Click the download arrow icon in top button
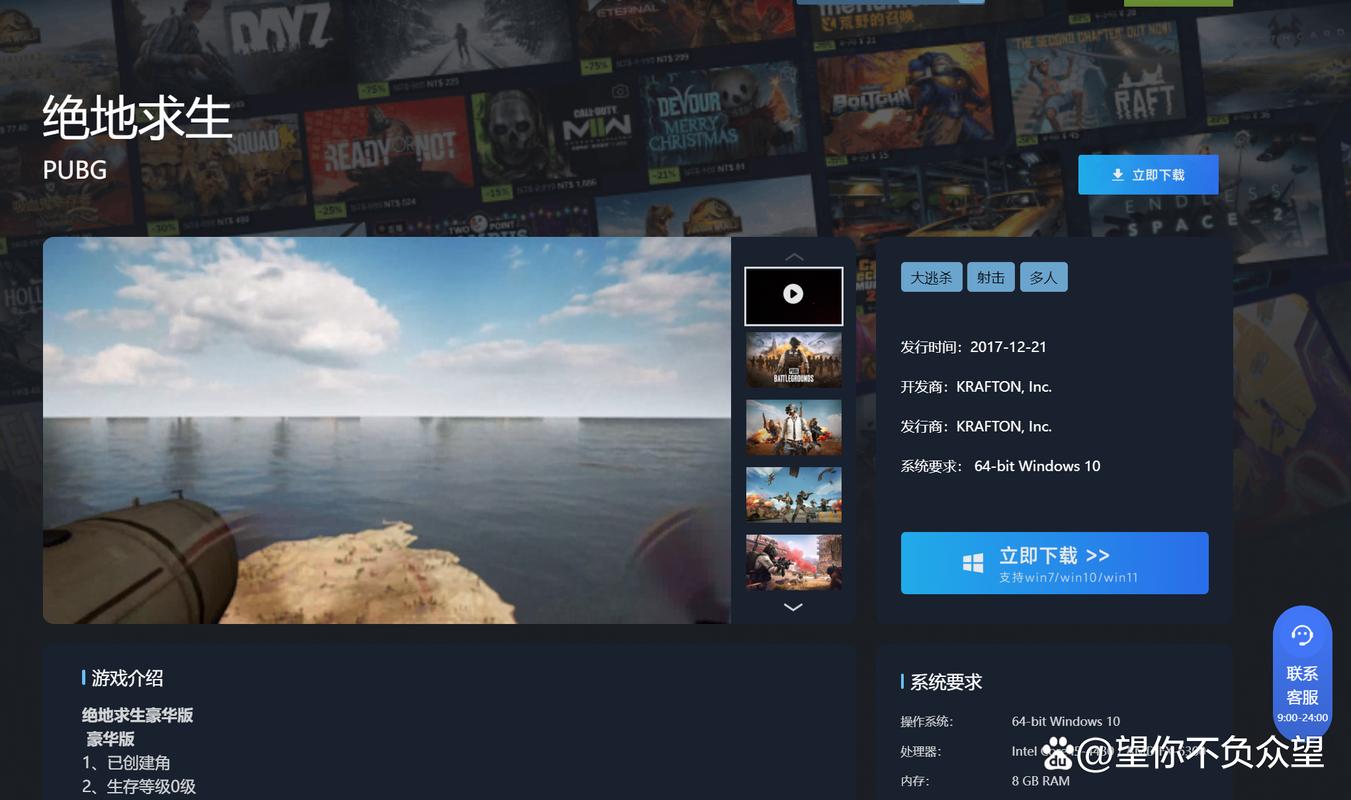Image resolution: width=1351 pixels, height=800 pixels. click(x=1118, y=175)
